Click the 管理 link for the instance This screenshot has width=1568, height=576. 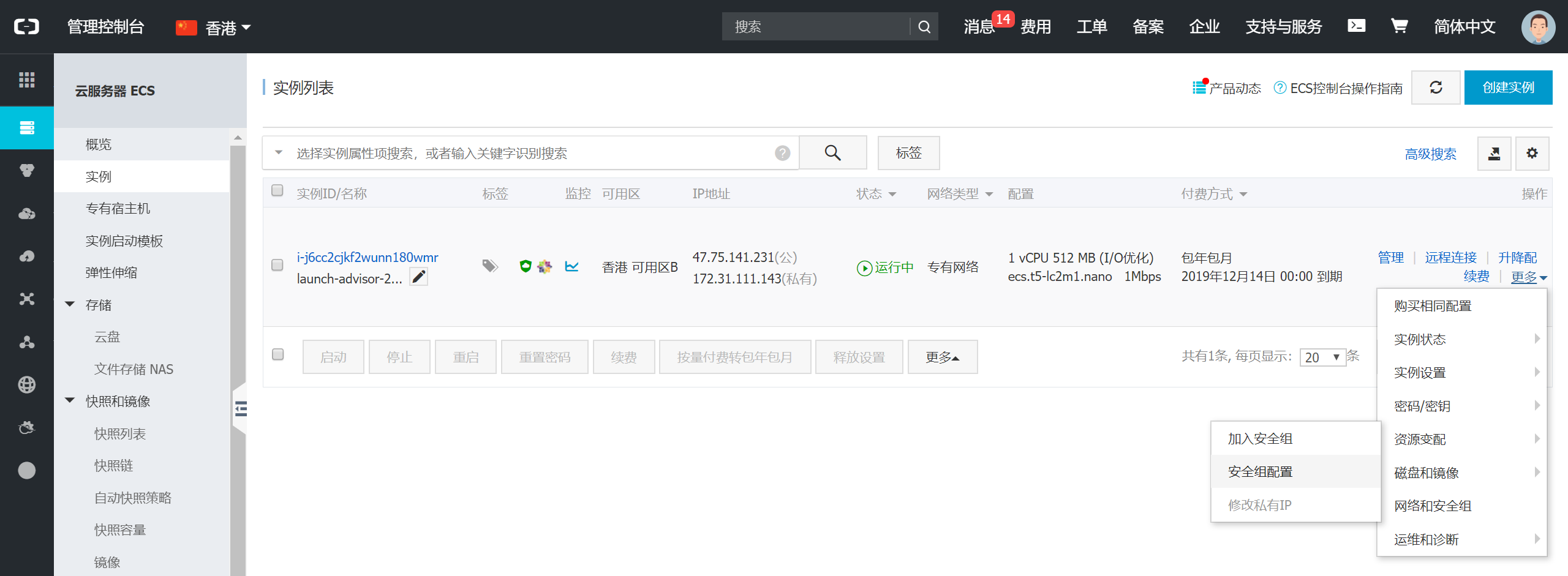coord(1390,257)
